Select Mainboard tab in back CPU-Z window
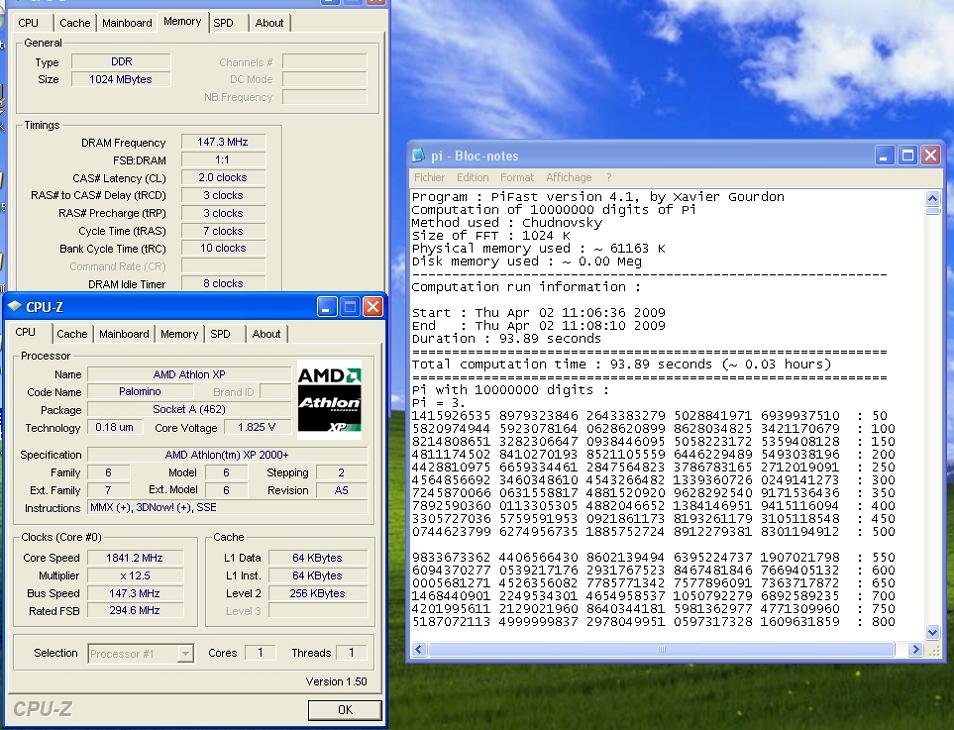The image size is (954, 730). click(x=127, y=23)
